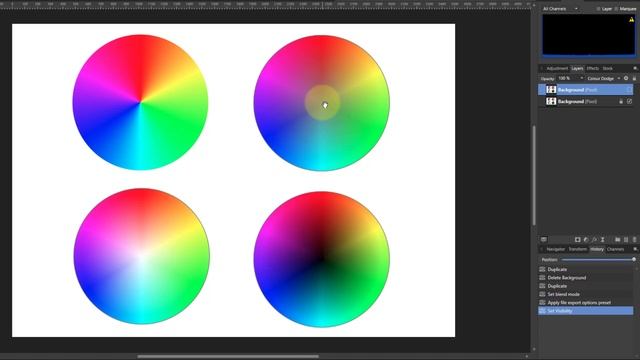Select the lower locked Background layer row
This screenshot has width=640, height=360.
[x=586, y=101]
